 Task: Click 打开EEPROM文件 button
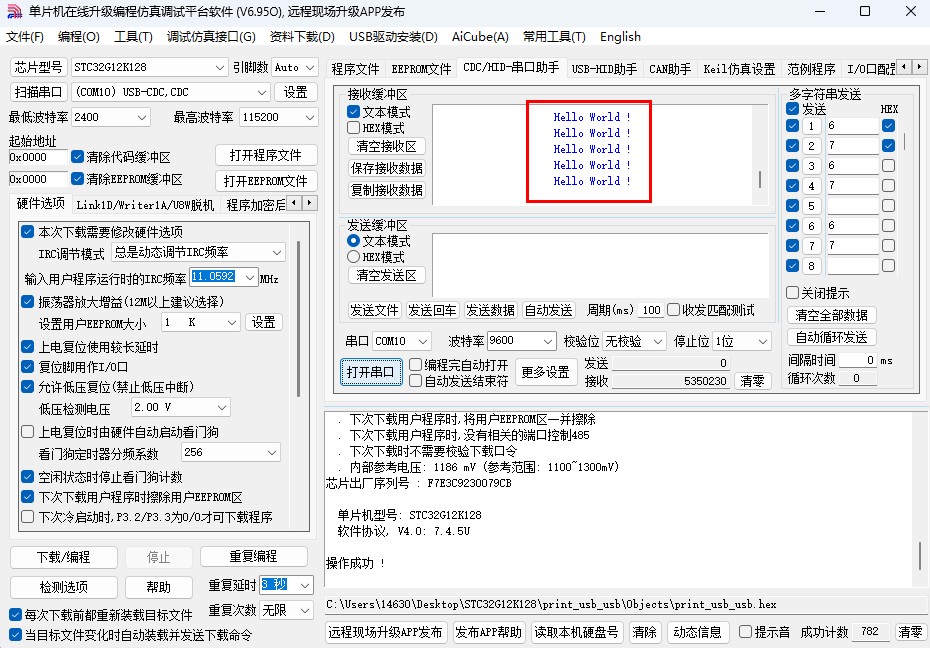265,181
